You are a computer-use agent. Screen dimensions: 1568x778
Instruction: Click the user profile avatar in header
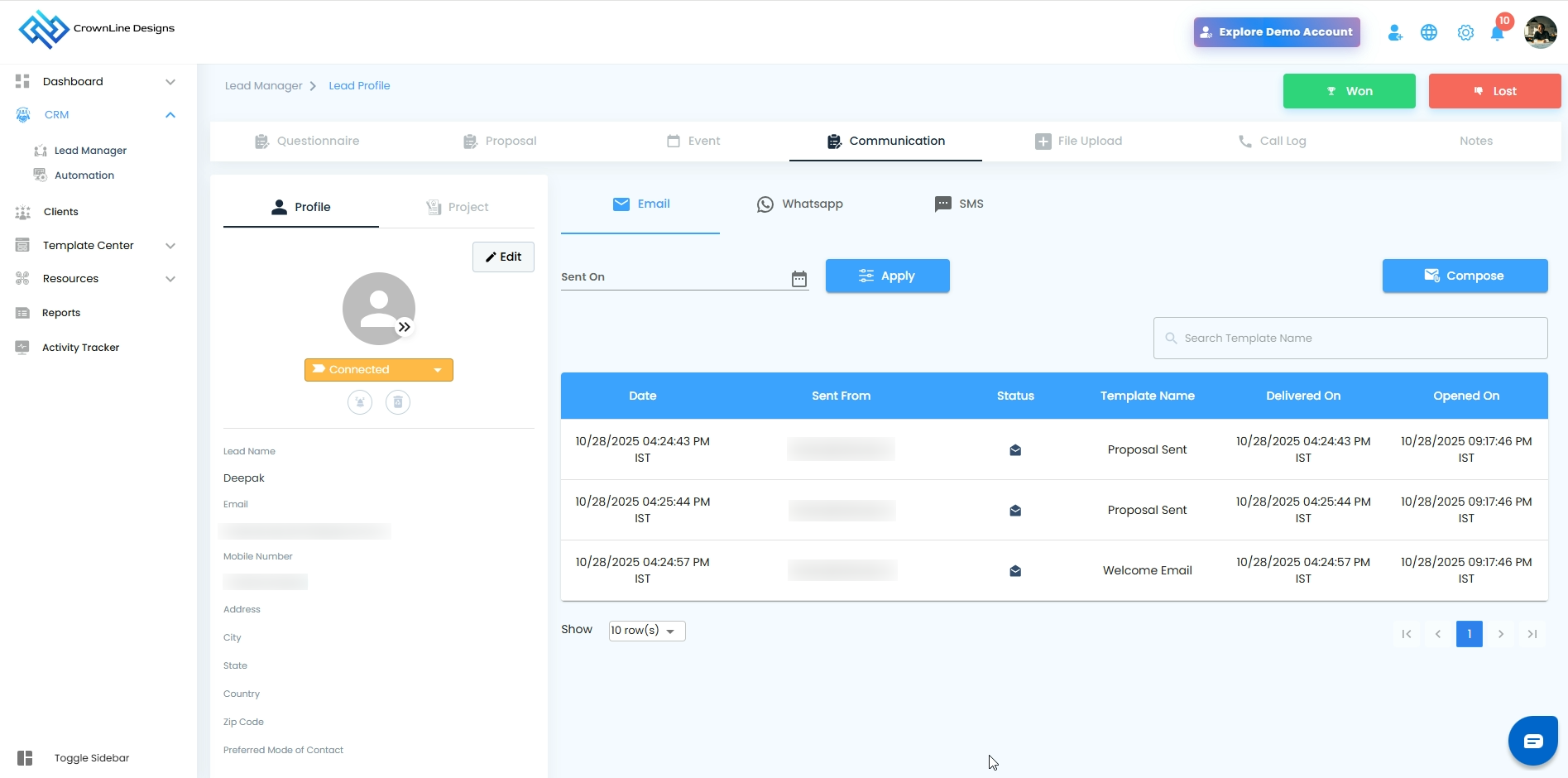1541,32
